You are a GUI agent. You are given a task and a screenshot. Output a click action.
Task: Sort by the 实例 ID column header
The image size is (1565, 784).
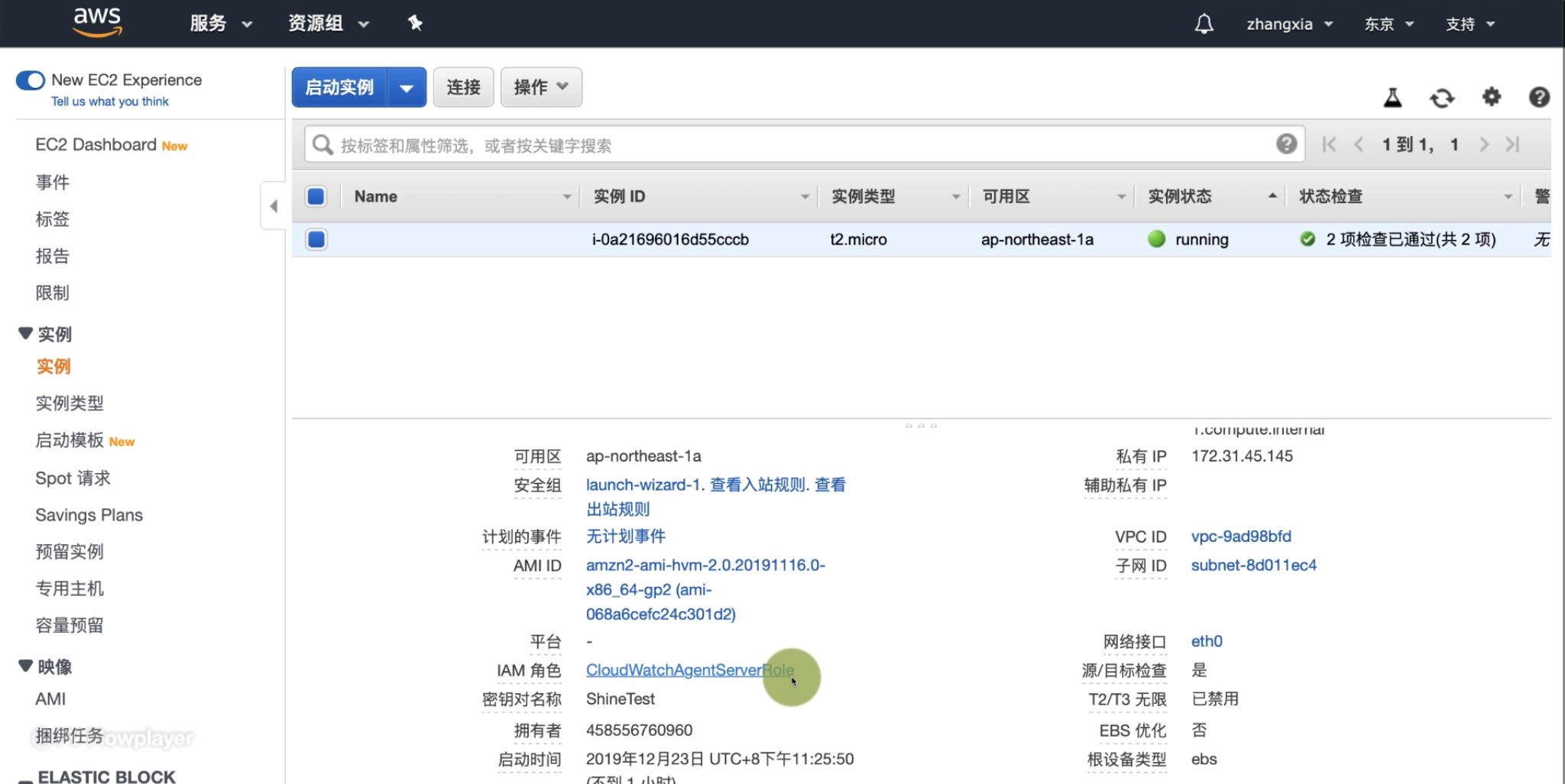click(x=699, y=196)
